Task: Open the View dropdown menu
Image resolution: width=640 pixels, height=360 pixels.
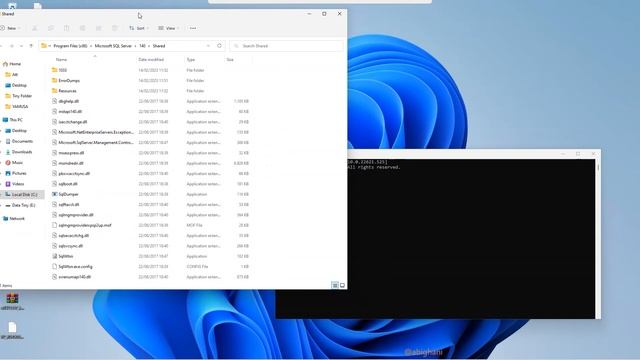Action: (x=169, y=28)
